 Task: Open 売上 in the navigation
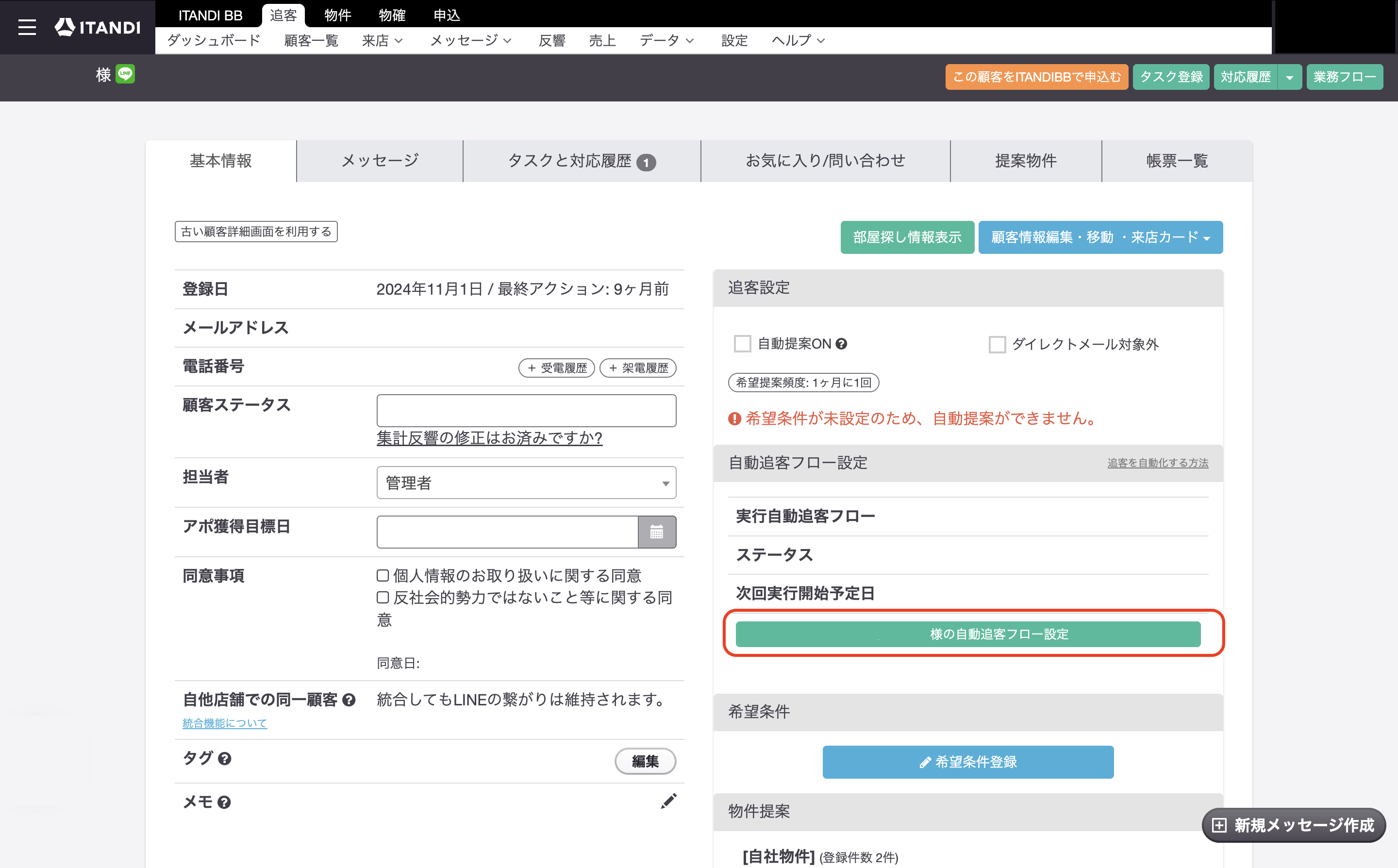click(x=602, y=41)
